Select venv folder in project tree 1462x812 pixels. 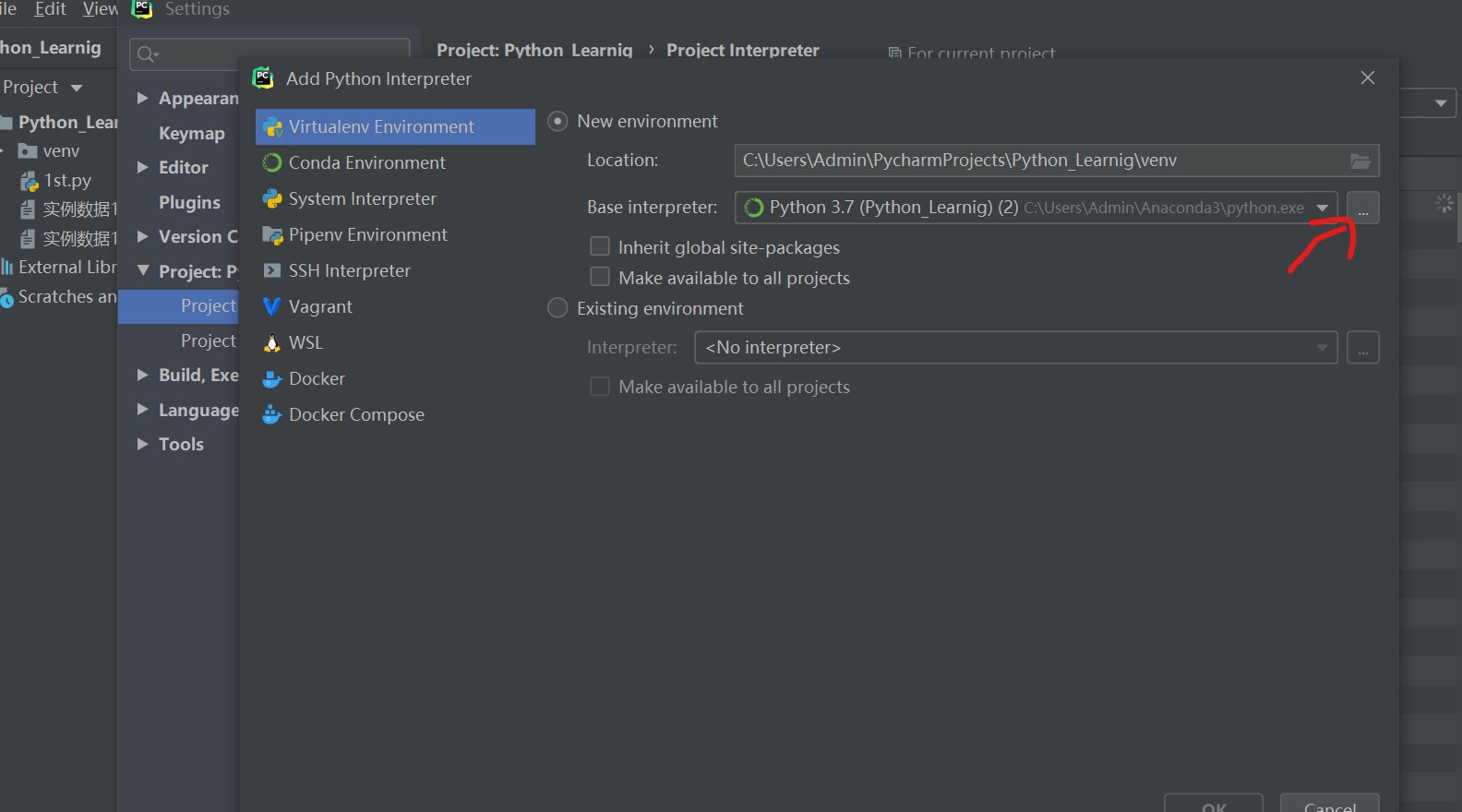[x=51, y=150]
